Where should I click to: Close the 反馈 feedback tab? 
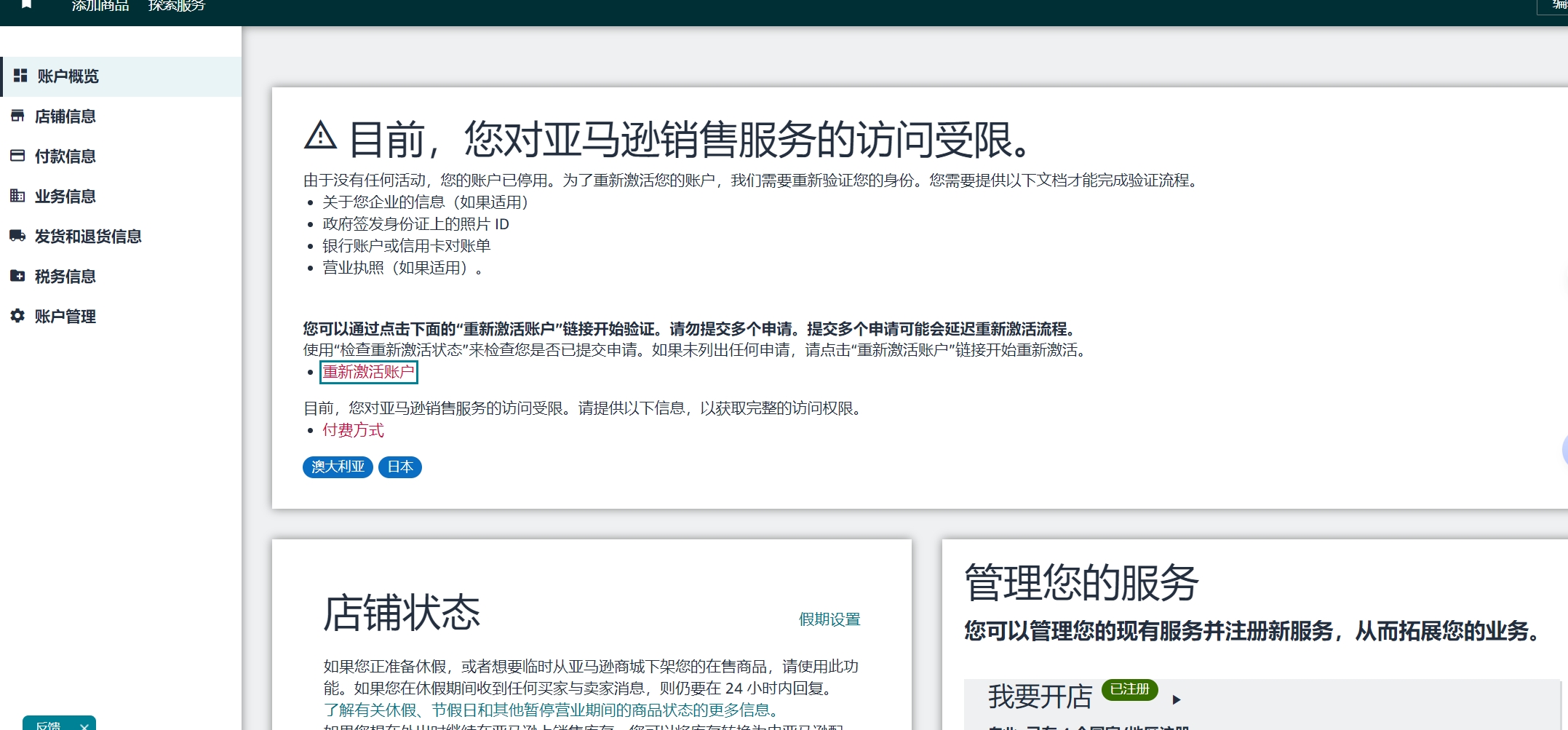(84, 726)
